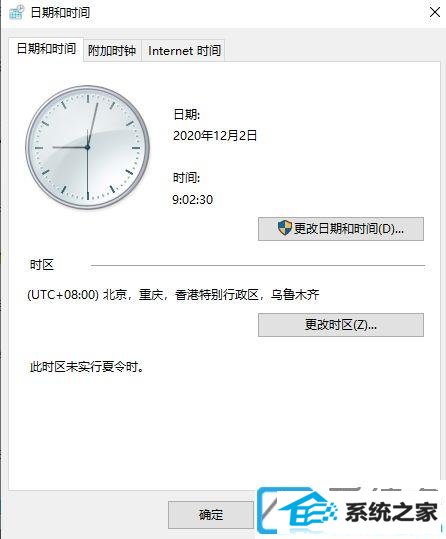Click the UAC shield icon on change date button
Image resolution: width=446 pixels, height=539 pixels.
coord(284,228)
